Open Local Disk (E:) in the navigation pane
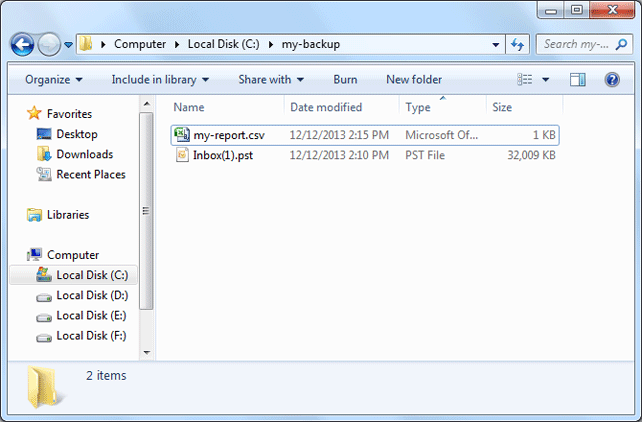 click(x=91, y=316)
